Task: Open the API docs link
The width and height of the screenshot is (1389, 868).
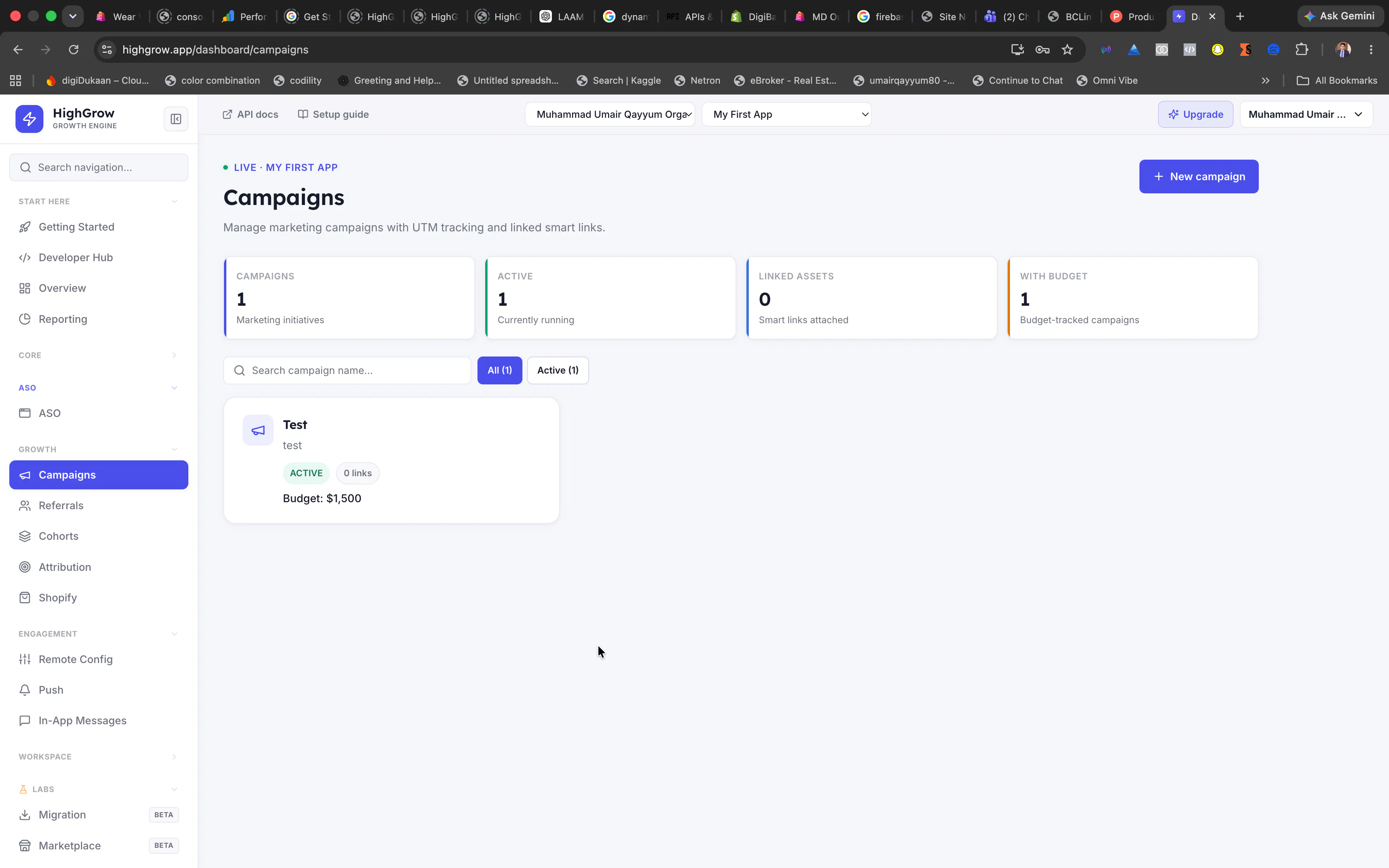Action: tap(250, 114)
